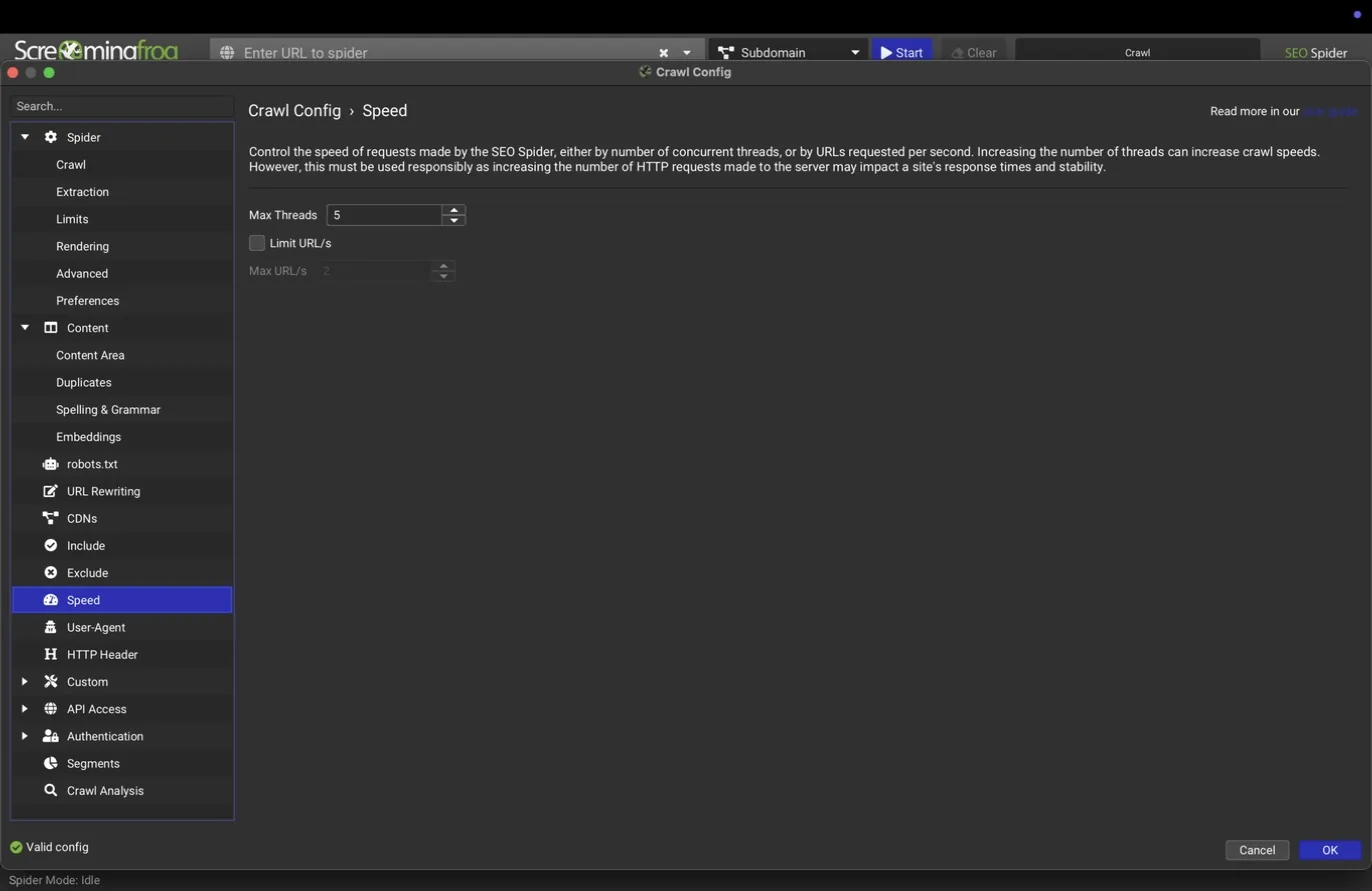The width and height of the screenshot is (1372, 891).
Task: Click the OK button
Action: 1330,850
